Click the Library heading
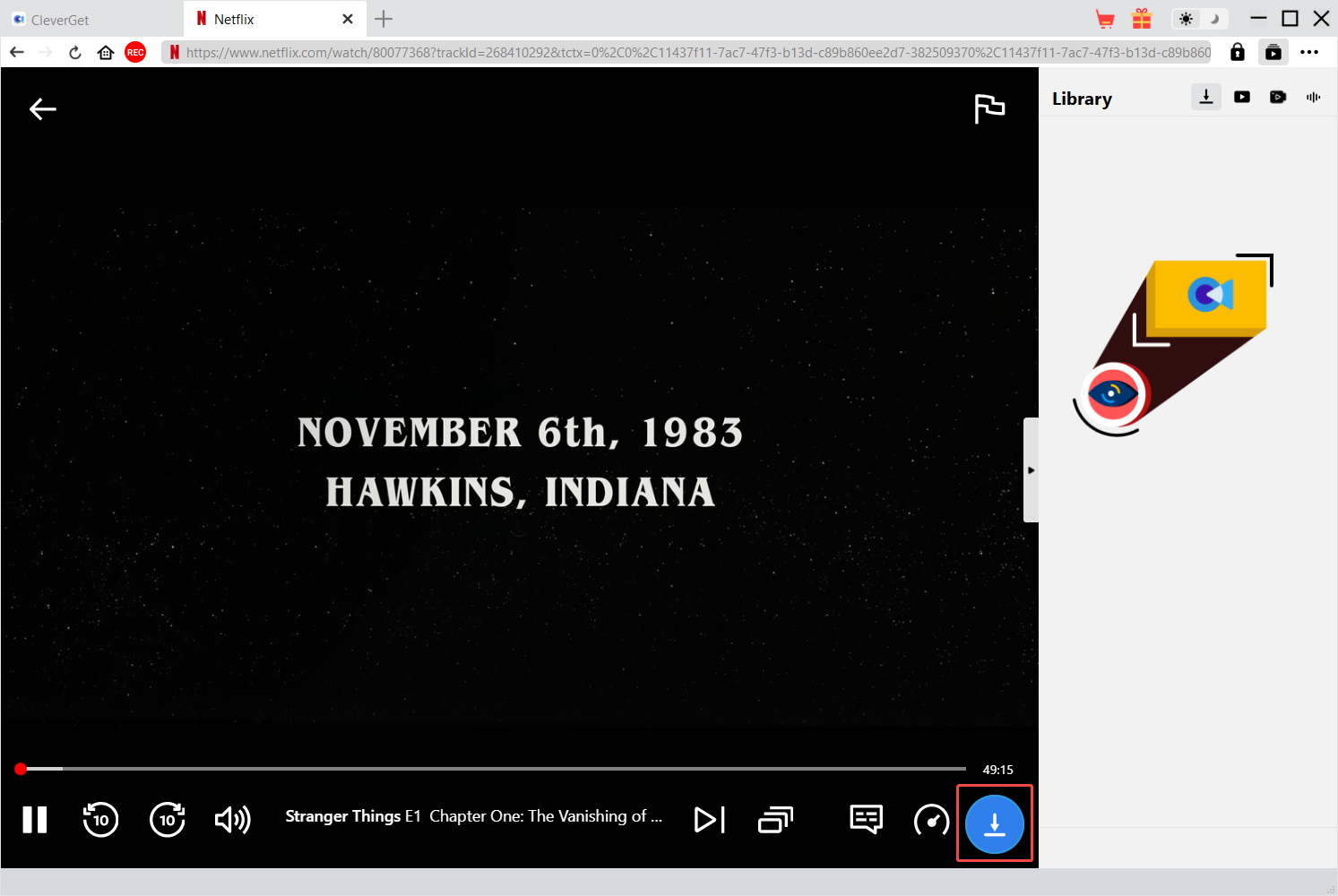 coord(1082,99)
